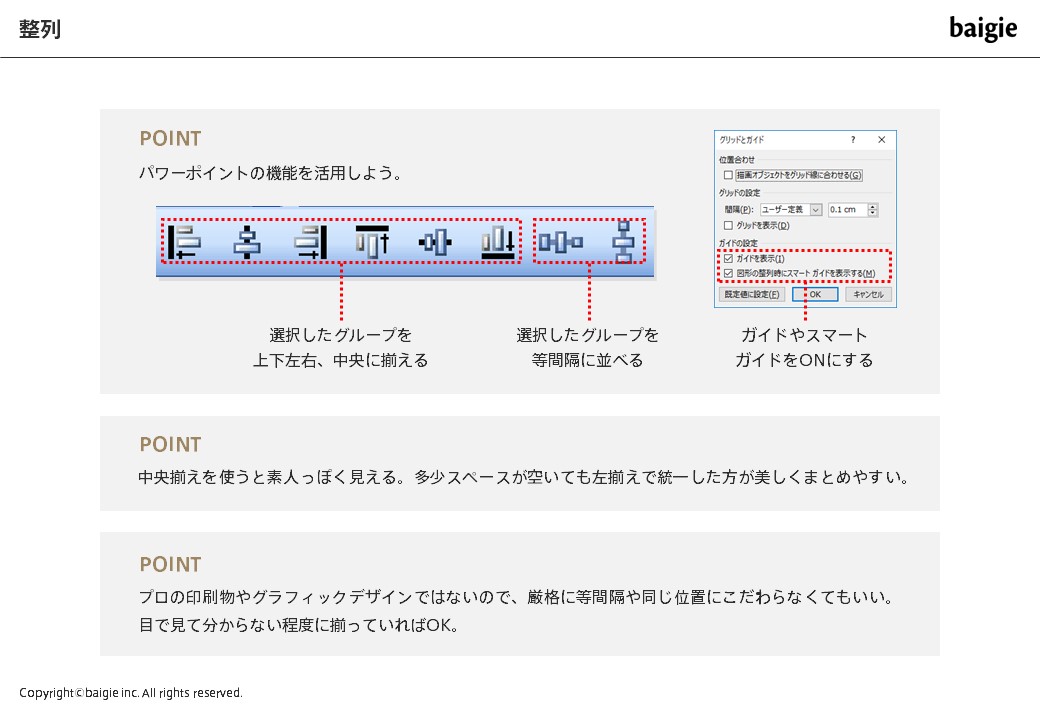Select the Align Right icon

[310, 242]
